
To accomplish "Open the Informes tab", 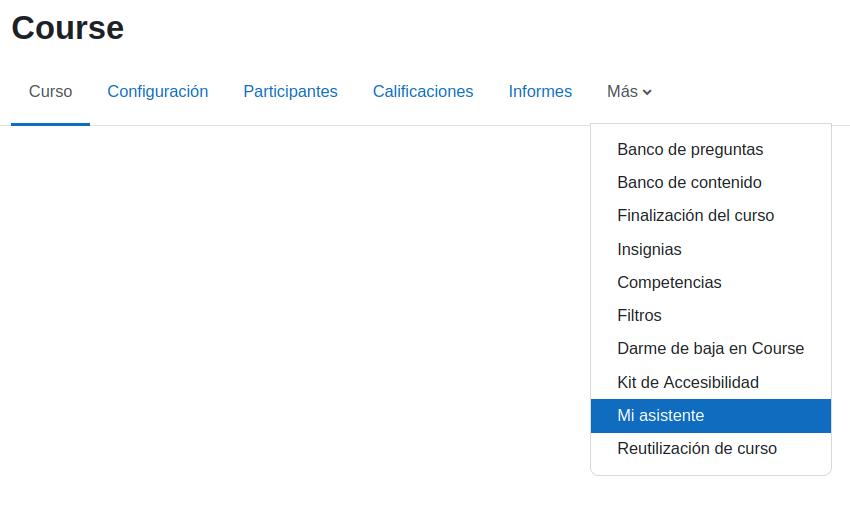I will (x=540, y=92).
